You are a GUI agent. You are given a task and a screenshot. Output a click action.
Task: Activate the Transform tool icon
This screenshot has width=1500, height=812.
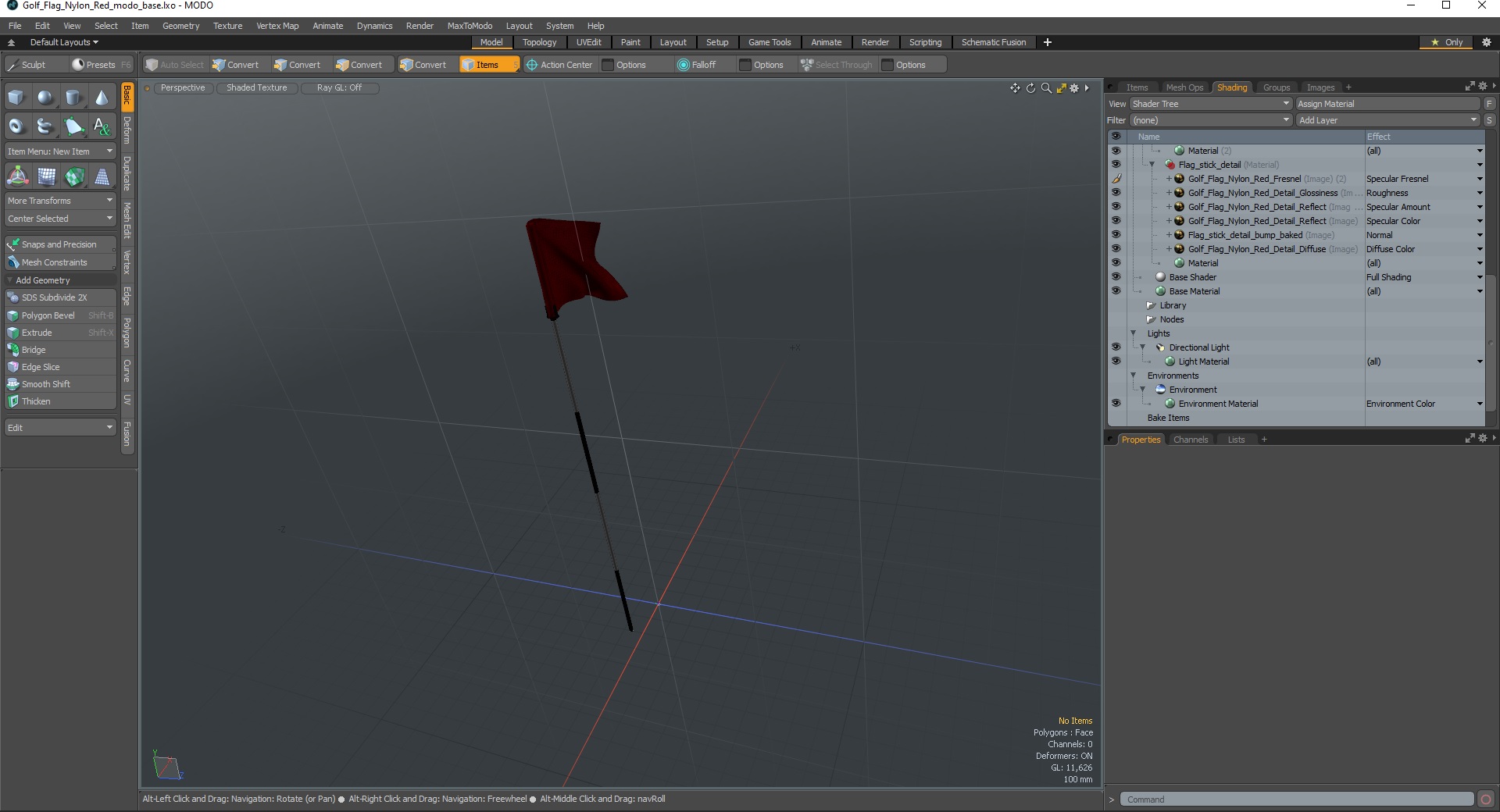[17, 177]
